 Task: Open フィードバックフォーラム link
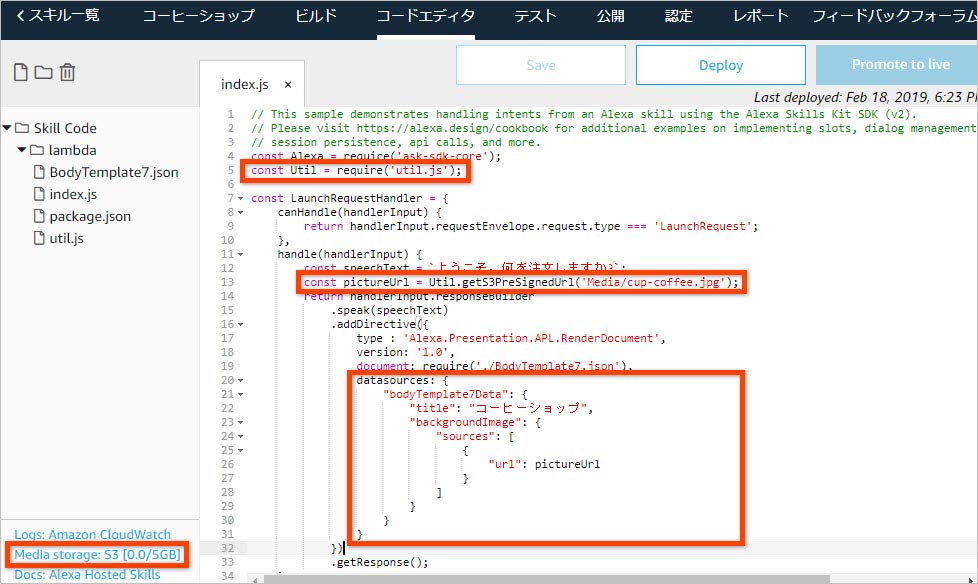[894, 16]
